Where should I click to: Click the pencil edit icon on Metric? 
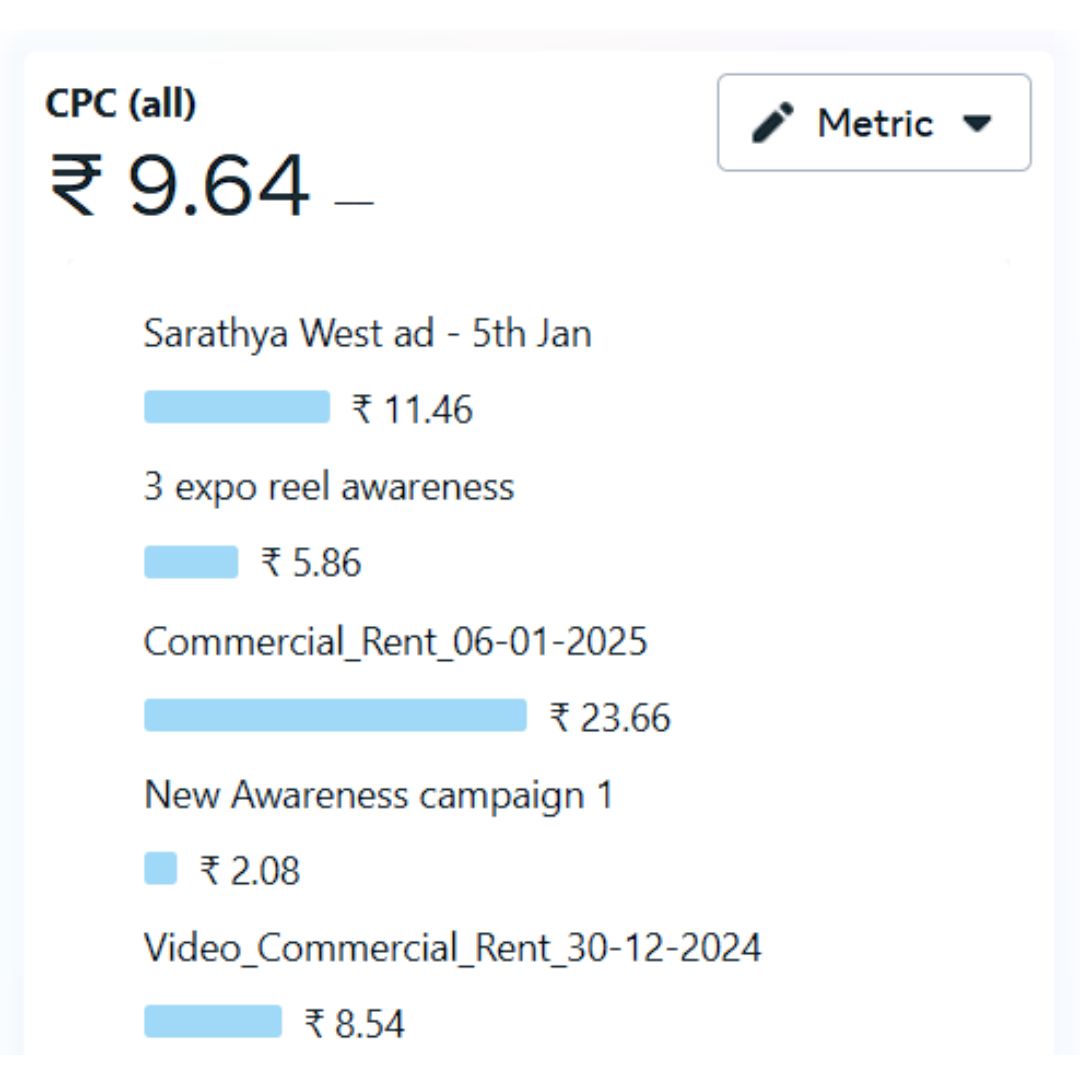pos(772,123)
